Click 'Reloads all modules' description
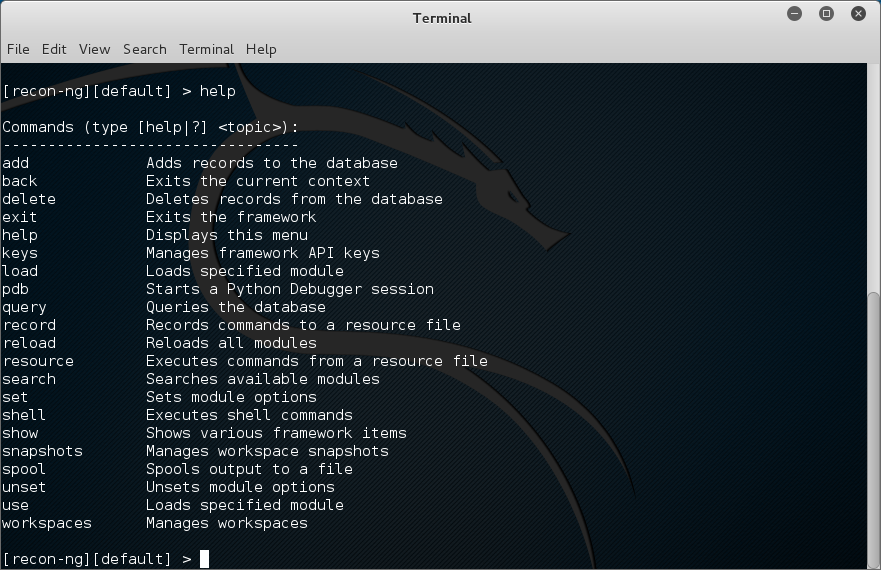 [x=231, y=343]
